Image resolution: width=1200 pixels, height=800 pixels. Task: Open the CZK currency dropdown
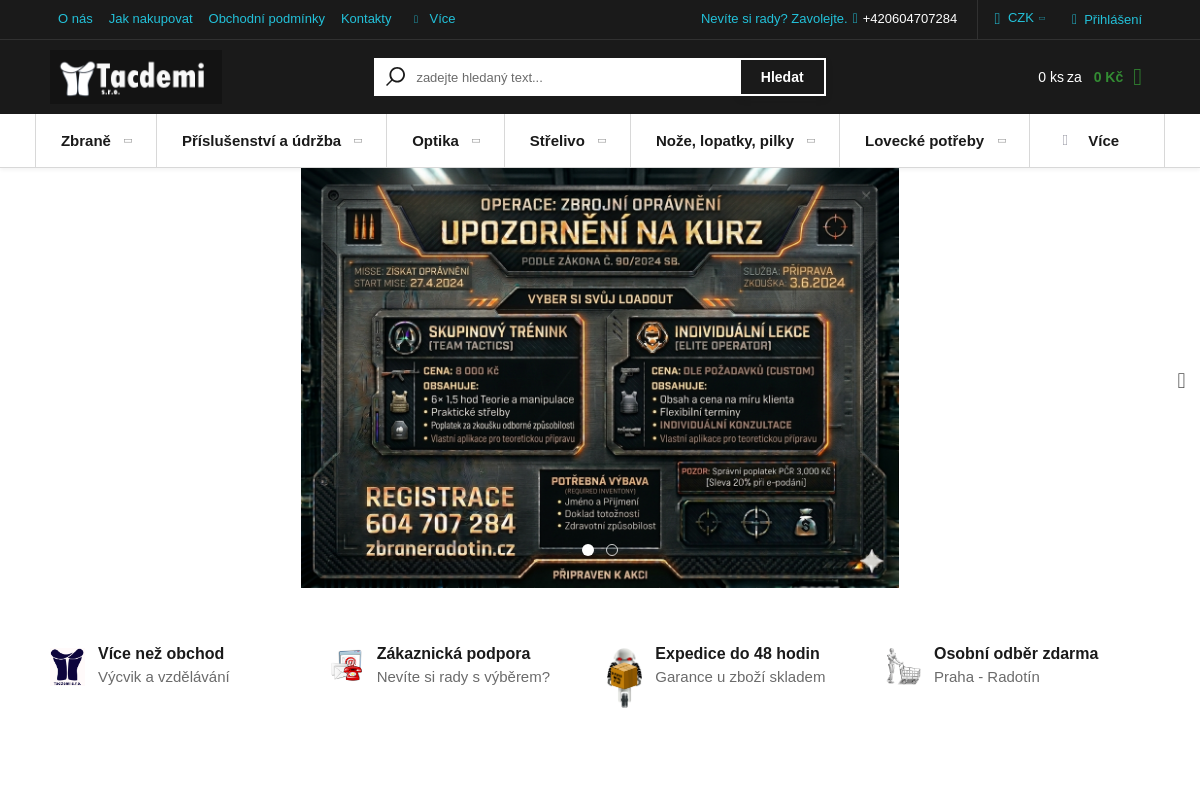pyautogui.click(x=1020, y=18)
